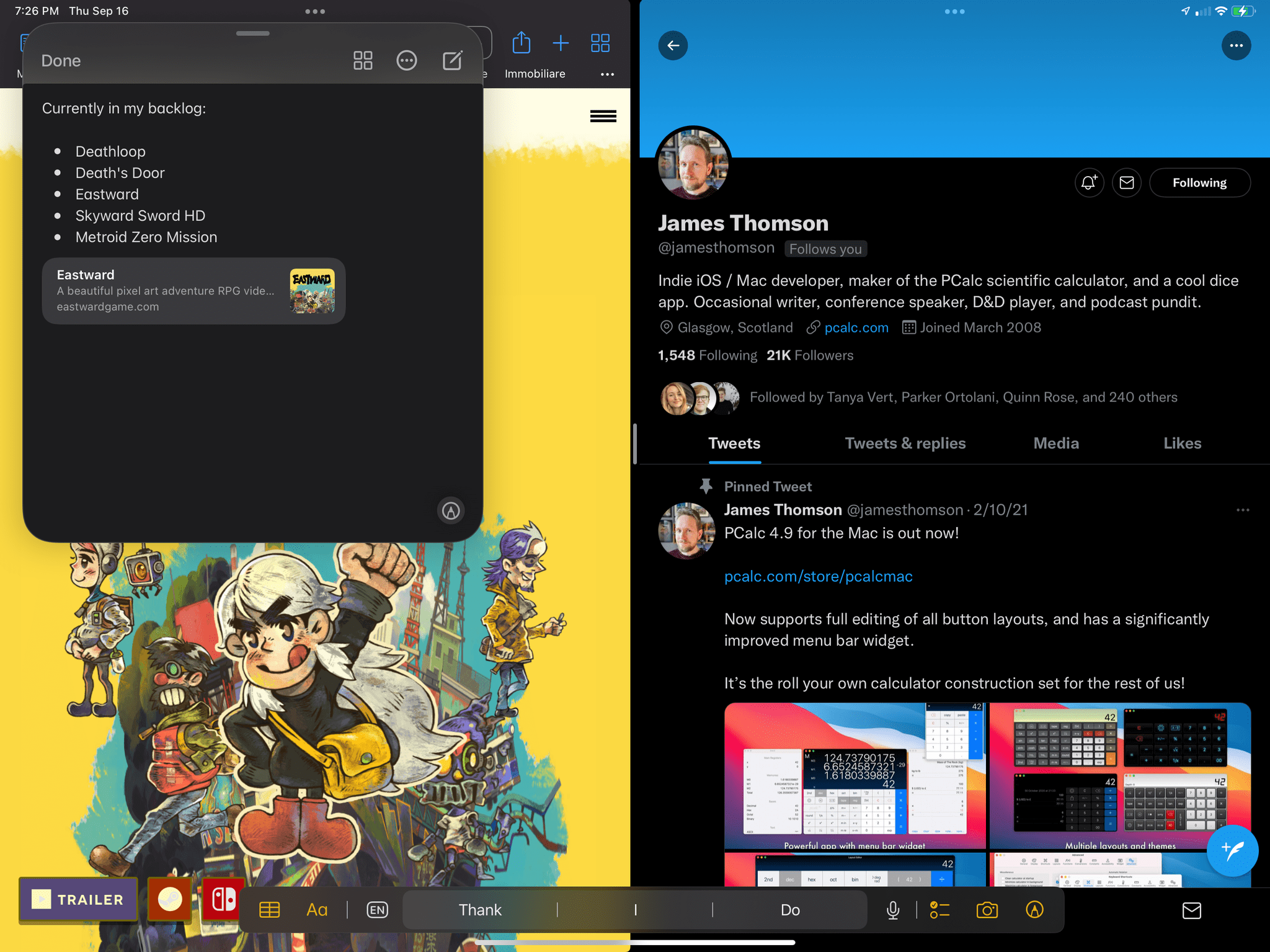This screenshot has height=952, width=1270.
Task: Tap 'Metroid Zero Mission' list item
Action: [146, 237]
